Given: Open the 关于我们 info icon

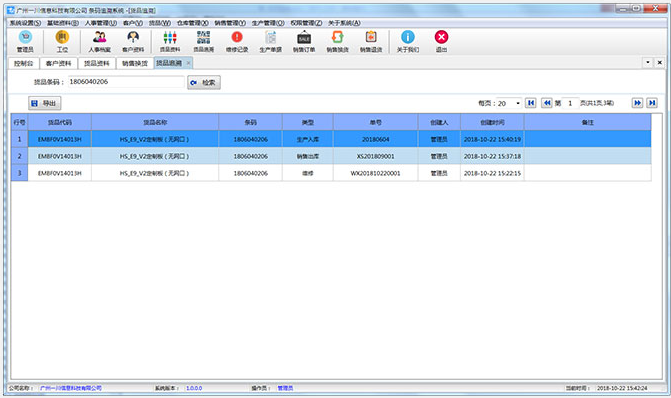Looking at the screenshot, I should [408, 42].
